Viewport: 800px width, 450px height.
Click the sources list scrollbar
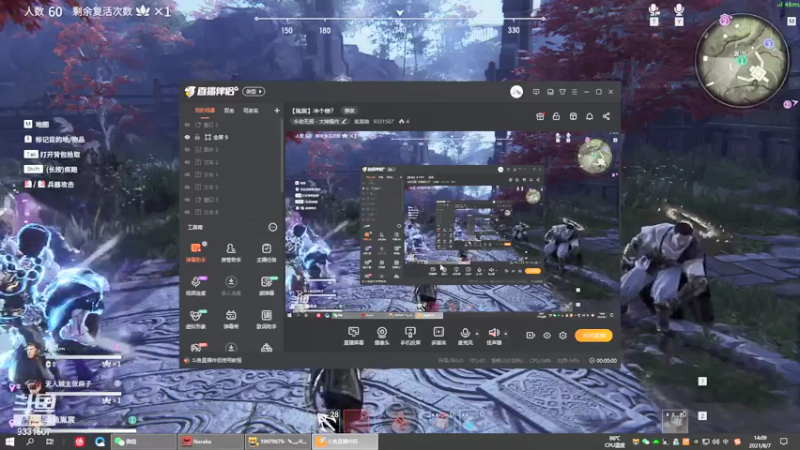282,156
